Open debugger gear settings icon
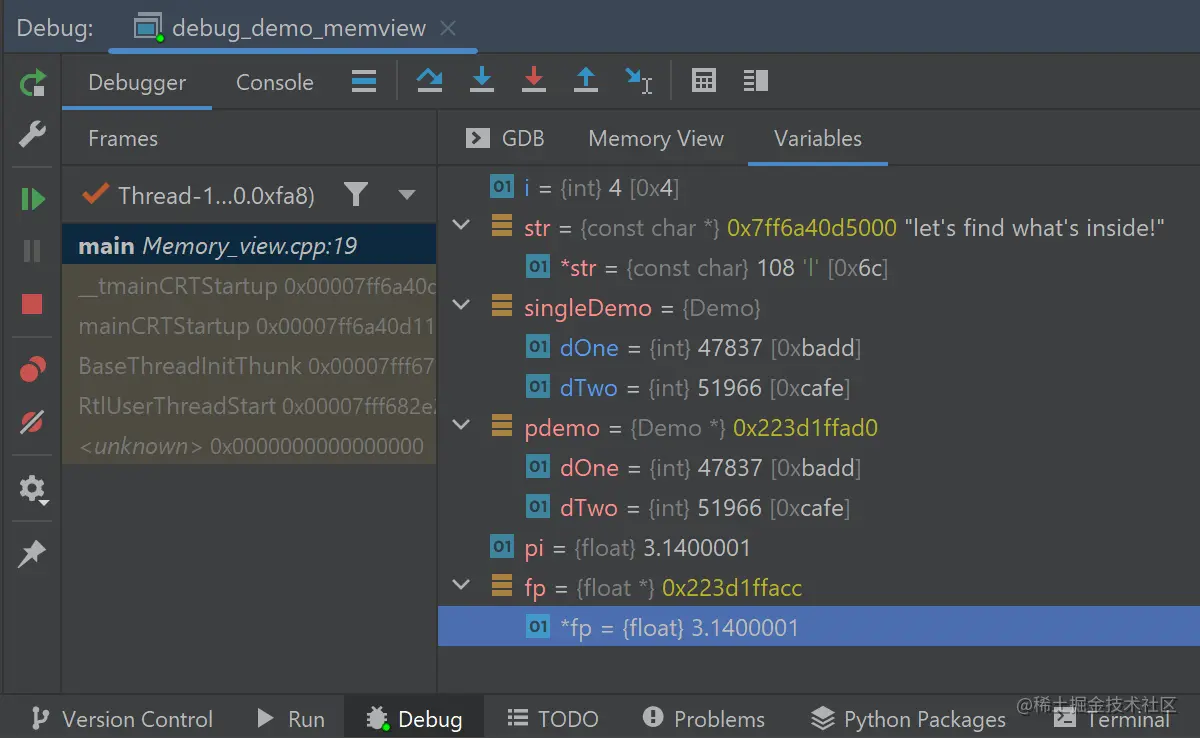 coord(32,489)
